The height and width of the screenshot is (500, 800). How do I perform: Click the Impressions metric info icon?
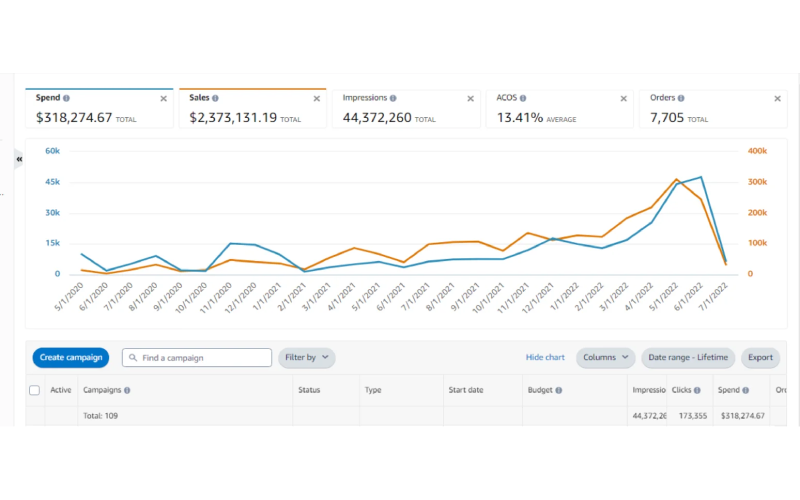pyautogui.click(x=393, y=98)
